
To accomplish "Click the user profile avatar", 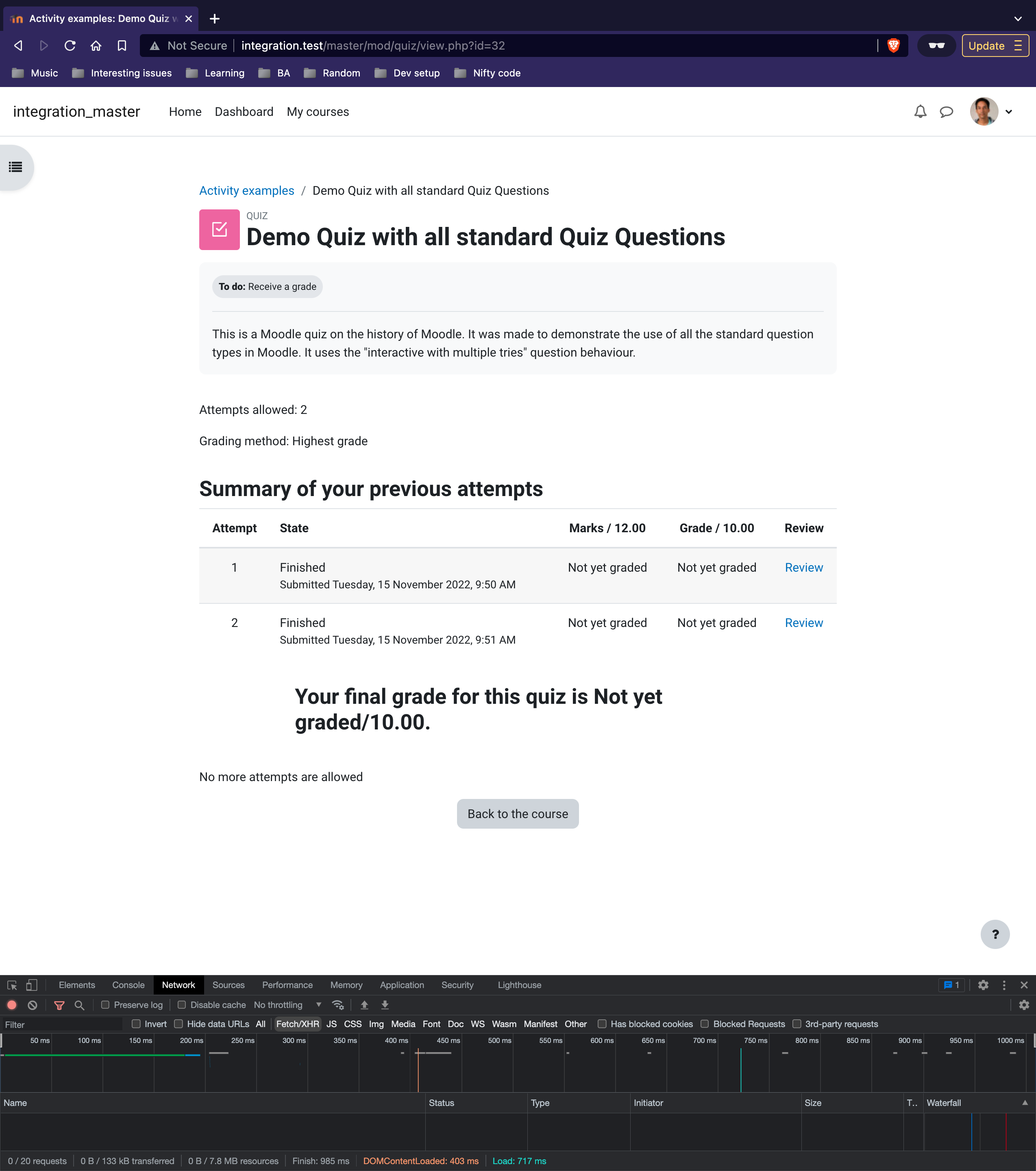I will point(984,112).
